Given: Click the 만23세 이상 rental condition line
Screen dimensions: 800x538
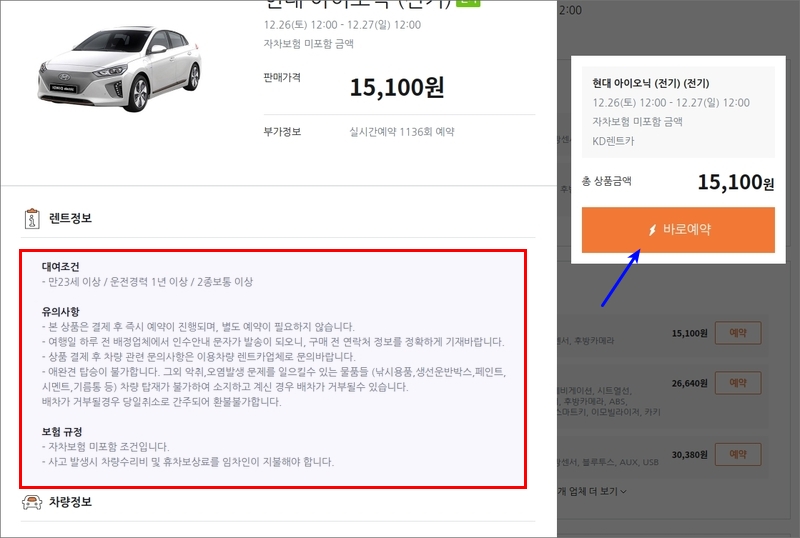Looking at the screenshot, I should (x=147, y=282).
